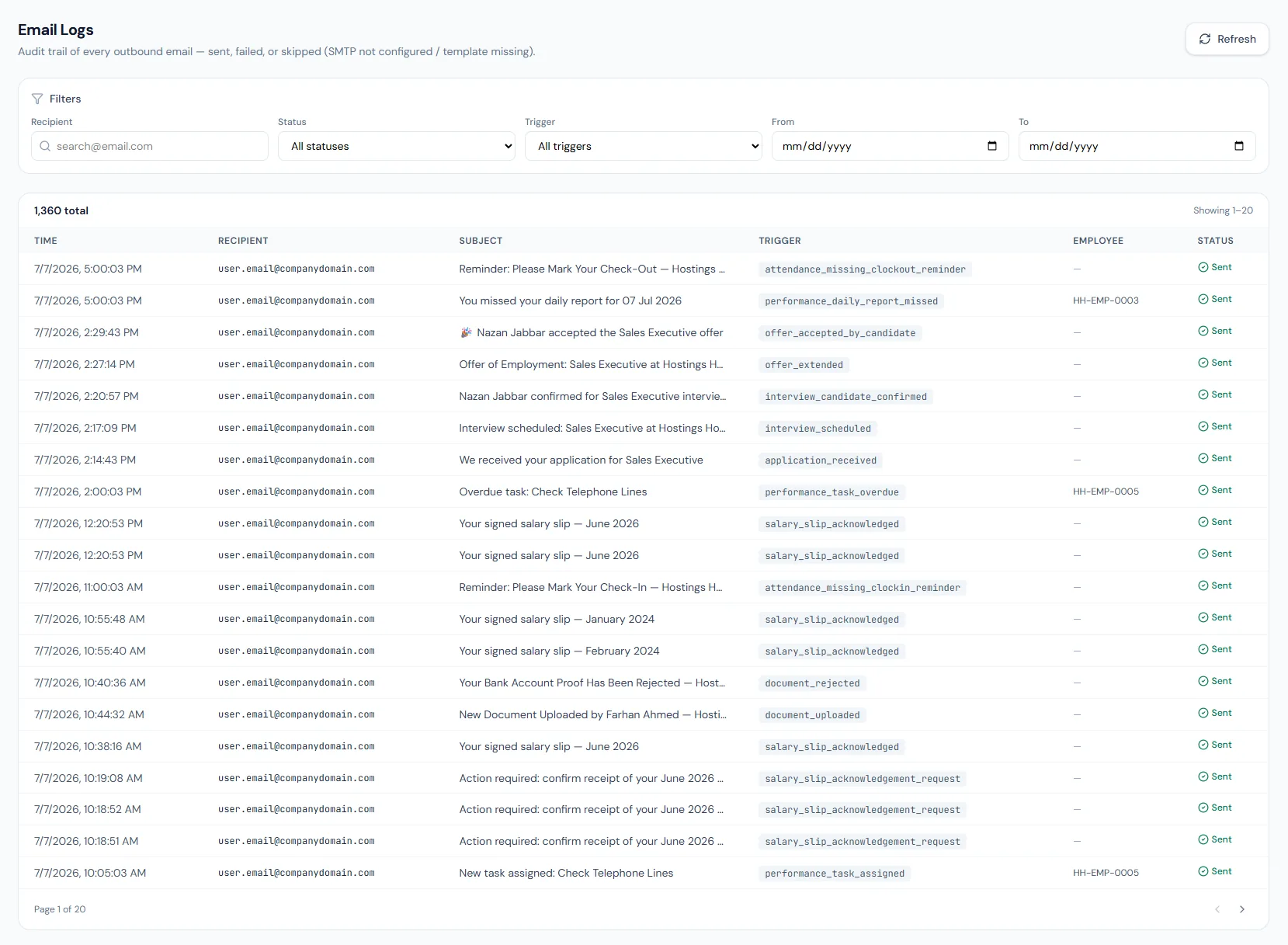Select subject 'Your signed salary slip — February 2024'
The image size is (1288, 945).
point(559,651)
